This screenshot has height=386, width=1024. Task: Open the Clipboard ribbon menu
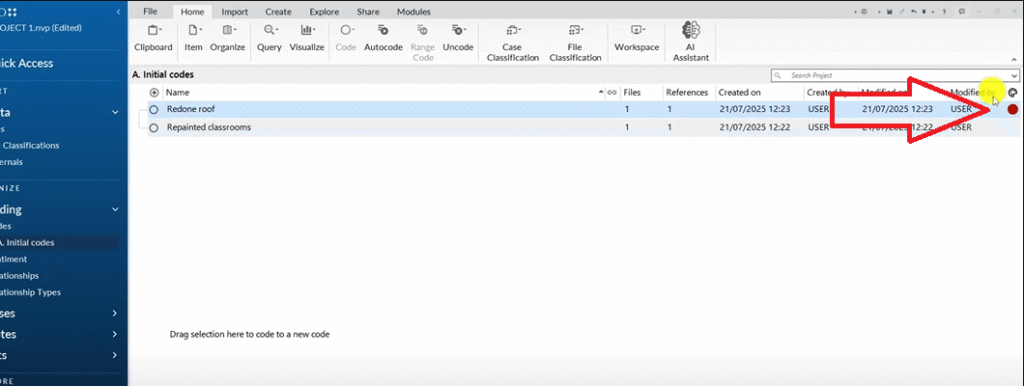point(153,38)
